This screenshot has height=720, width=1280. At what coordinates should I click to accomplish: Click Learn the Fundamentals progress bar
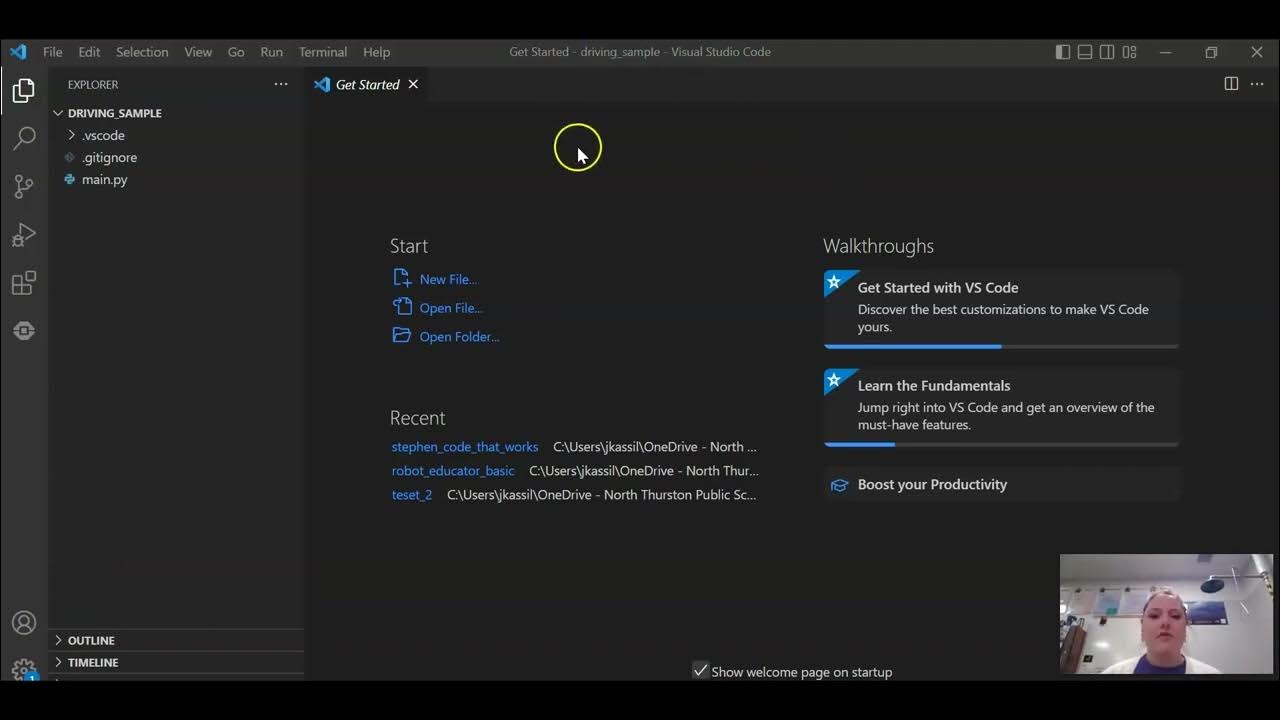(x=1001, y=444)
